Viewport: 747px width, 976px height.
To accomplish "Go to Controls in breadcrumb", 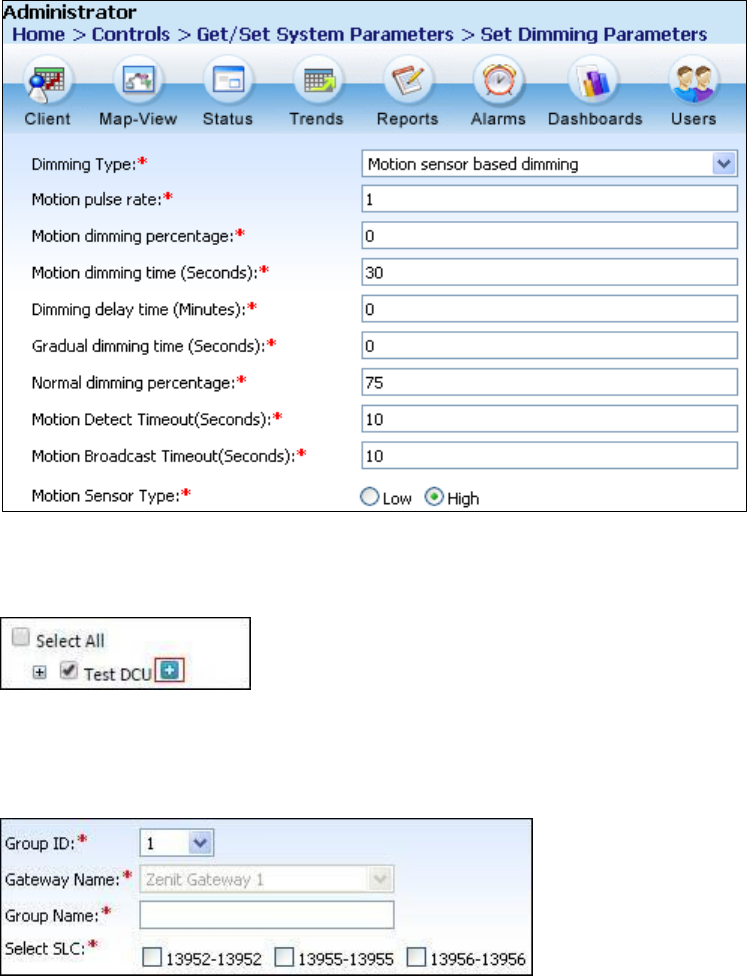I will tap(131, 34).
